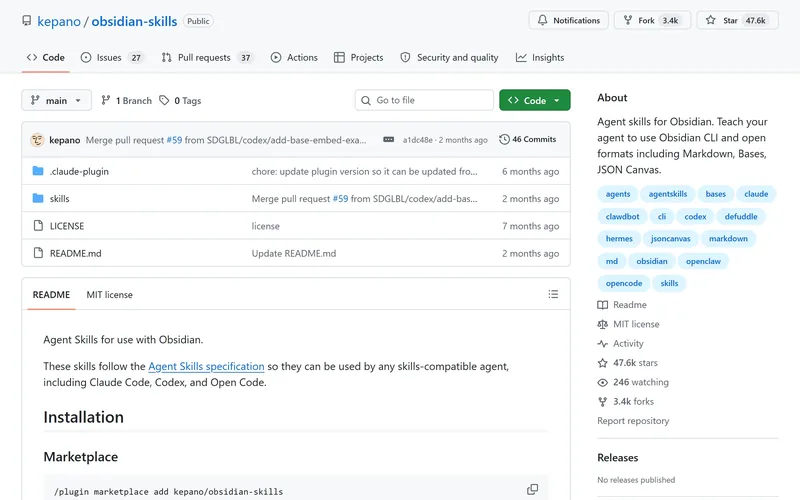Select the agentskills topic tag

click(x=668, y=194)
